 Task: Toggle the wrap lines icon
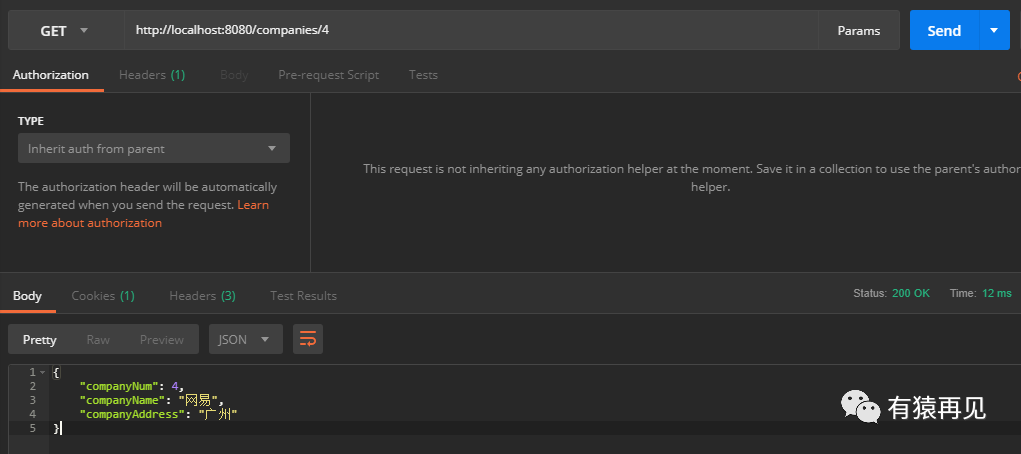pos(308,340)
